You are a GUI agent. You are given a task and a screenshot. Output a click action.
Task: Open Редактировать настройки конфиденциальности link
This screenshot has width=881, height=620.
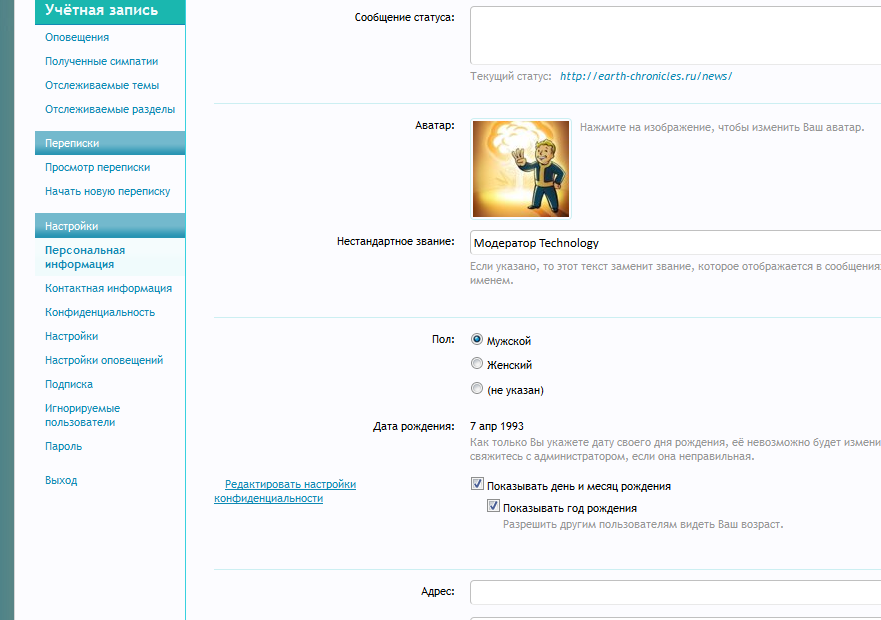[285, 491]
